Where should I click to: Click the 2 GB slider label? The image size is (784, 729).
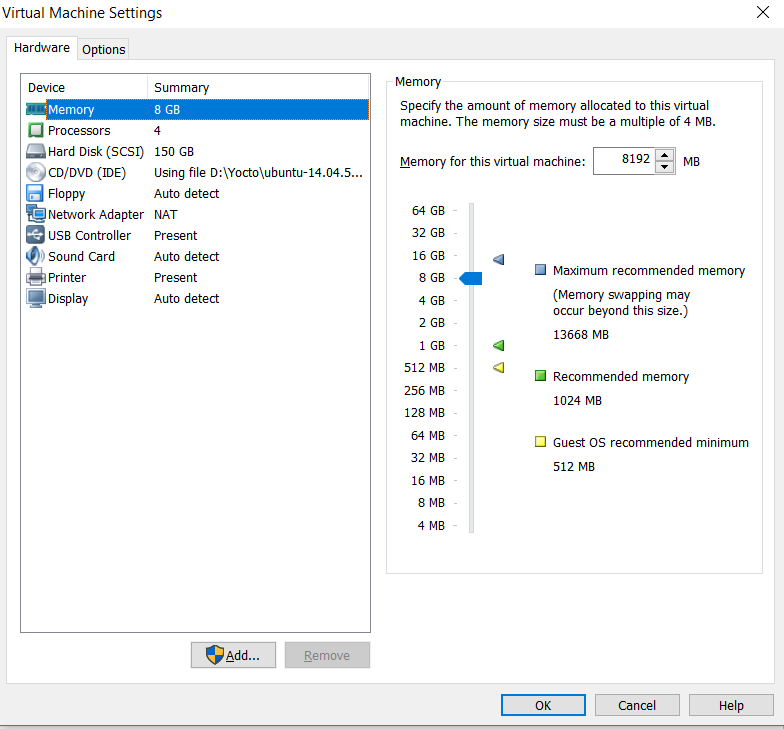coord(432,322)
